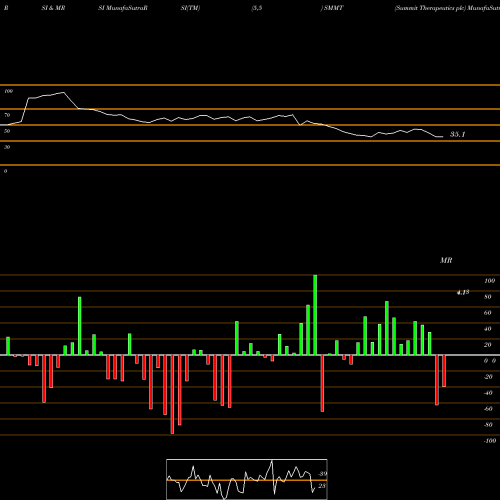The width and height of the screenshot is (500, 500).
Task: Click the MR right-axis label '-20'
Action: pos(488,377)
